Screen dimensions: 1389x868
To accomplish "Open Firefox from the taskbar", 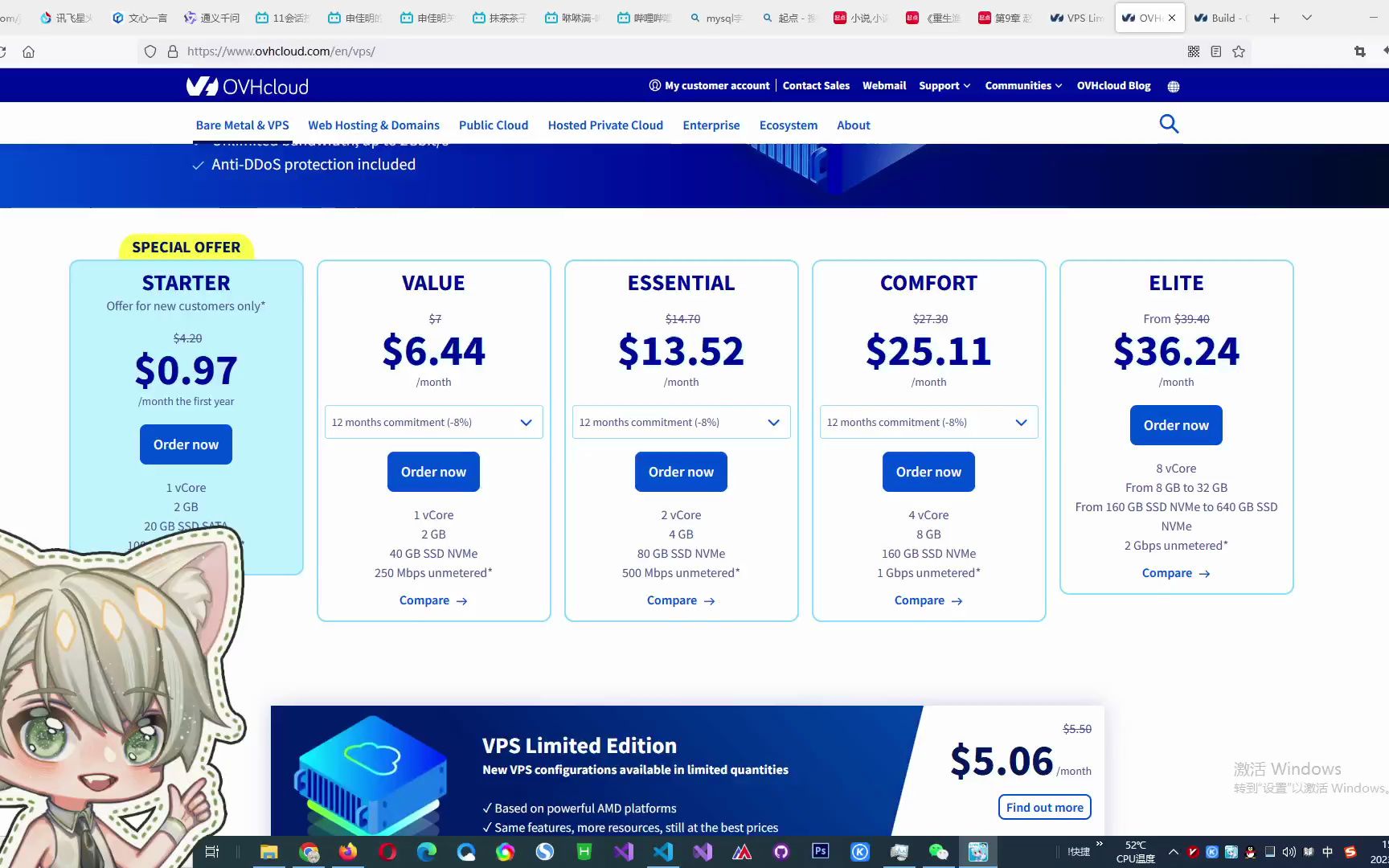I will [x=348, y=852].
